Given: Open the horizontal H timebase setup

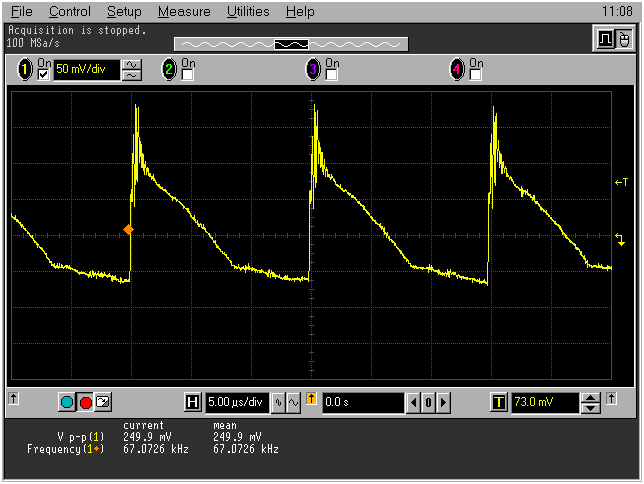Looking at the screenshot, I should pos(193,402).
